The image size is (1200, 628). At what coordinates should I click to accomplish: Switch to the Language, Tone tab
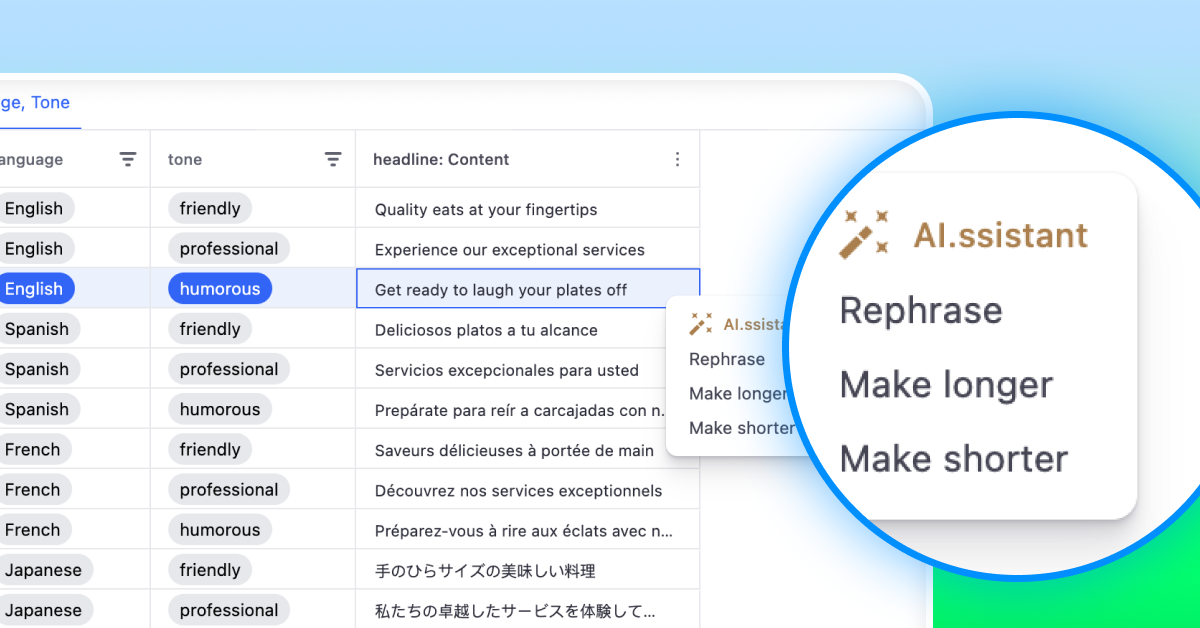(35, 102)
